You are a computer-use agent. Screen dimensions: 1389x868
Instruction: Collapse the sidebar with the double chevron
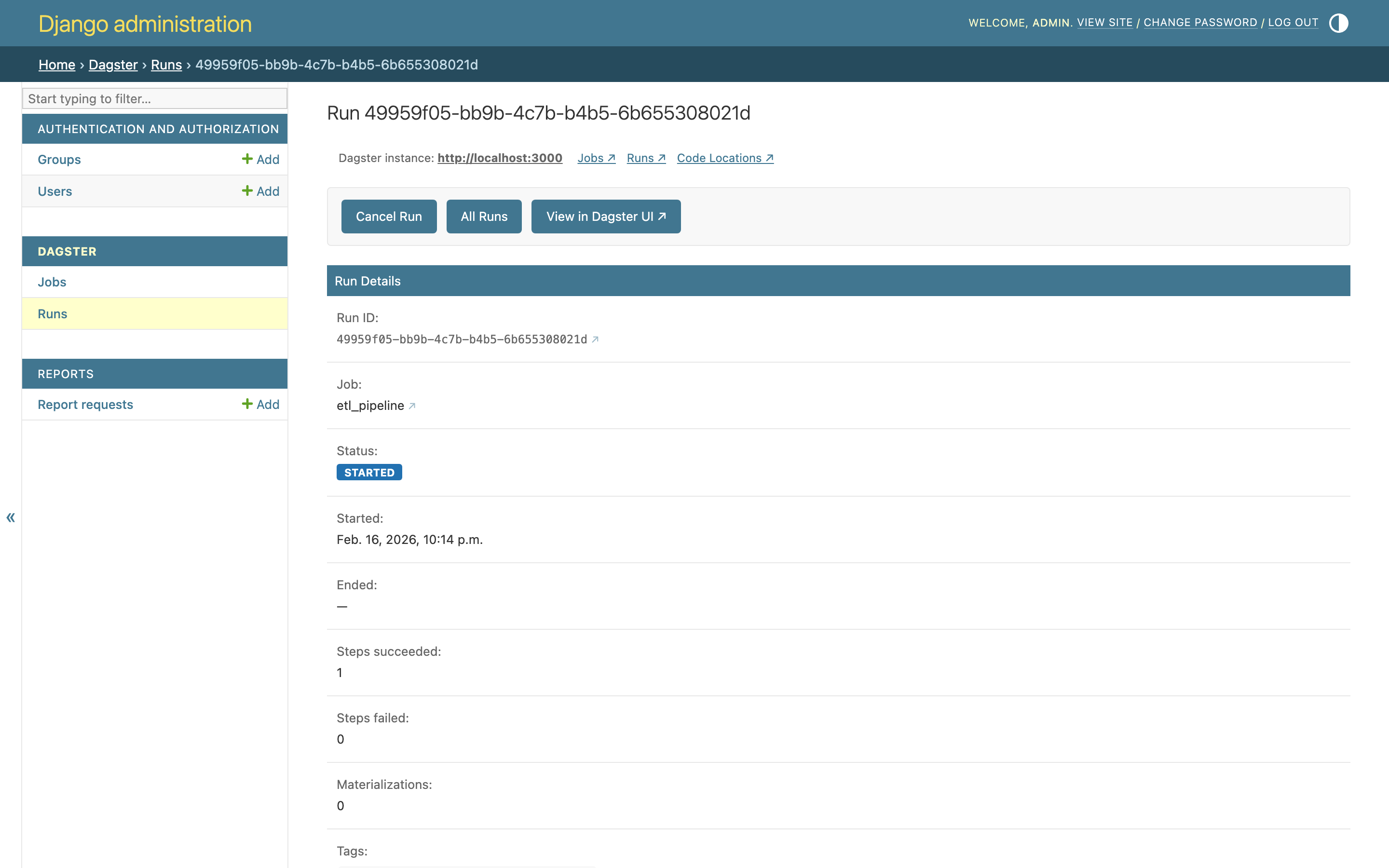(x=10, y=518)
